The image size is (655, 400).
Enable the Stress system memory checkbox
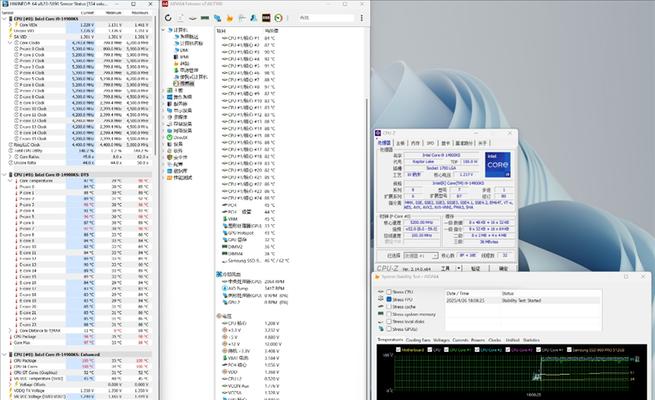[389, 314]
